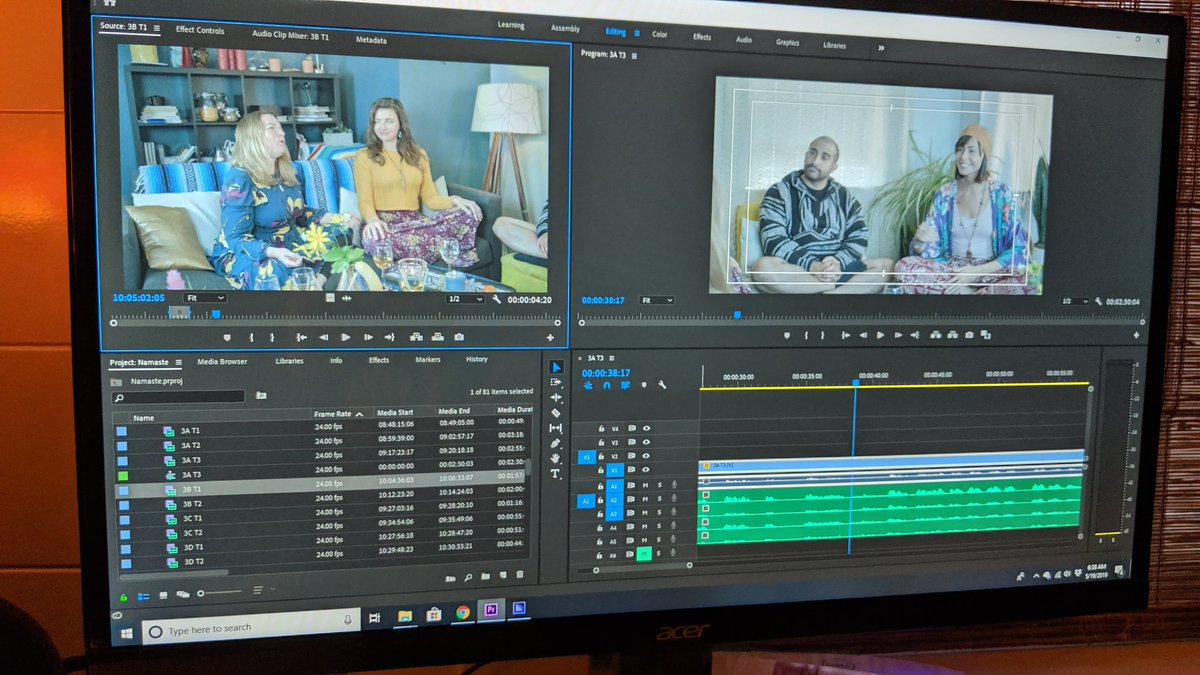1200x675 pixels.
Task: Open File Explorer from taskbar
Action: [404, 616]
